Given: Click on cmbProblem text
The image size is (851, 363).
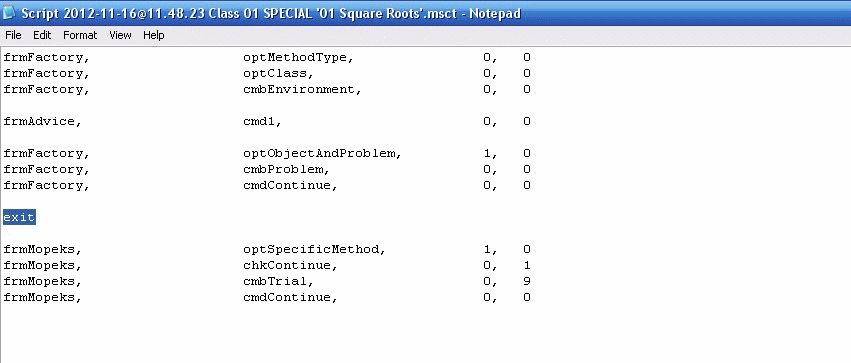Looking at the screenshot, I should point(286,169).
